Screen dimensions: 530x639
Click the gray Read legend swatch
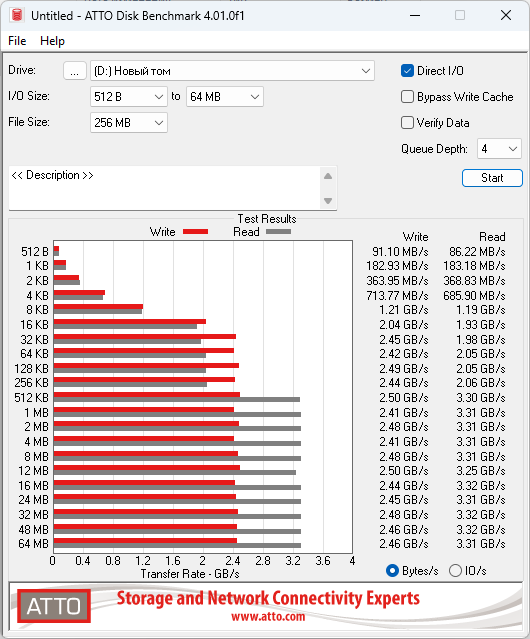pos(278,231)
